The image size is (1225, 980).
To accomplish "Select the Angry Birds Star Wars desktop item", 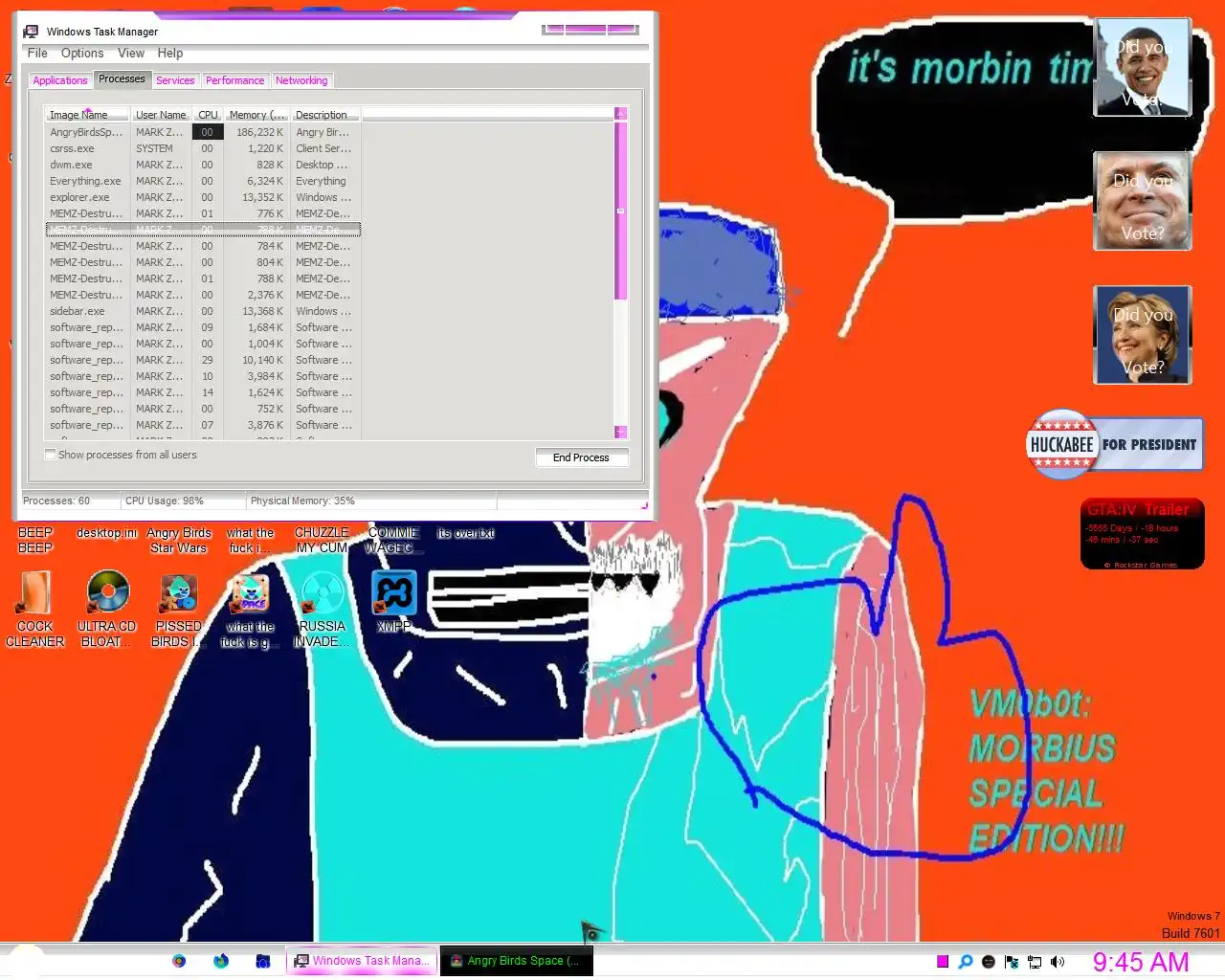I will pyautogui.click(x=179, y=540).
